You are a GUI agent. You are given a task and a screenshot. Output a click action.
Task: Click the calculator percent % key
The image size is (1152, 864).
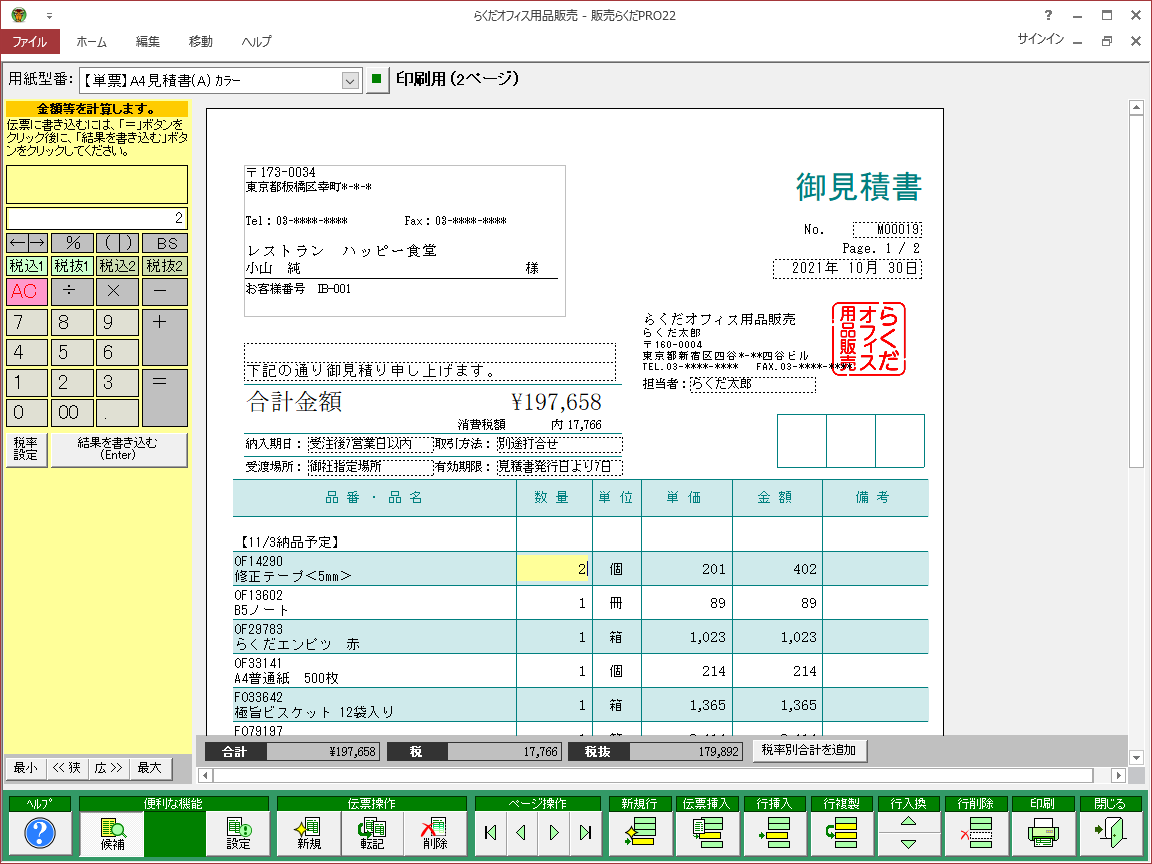pos(73,243)
